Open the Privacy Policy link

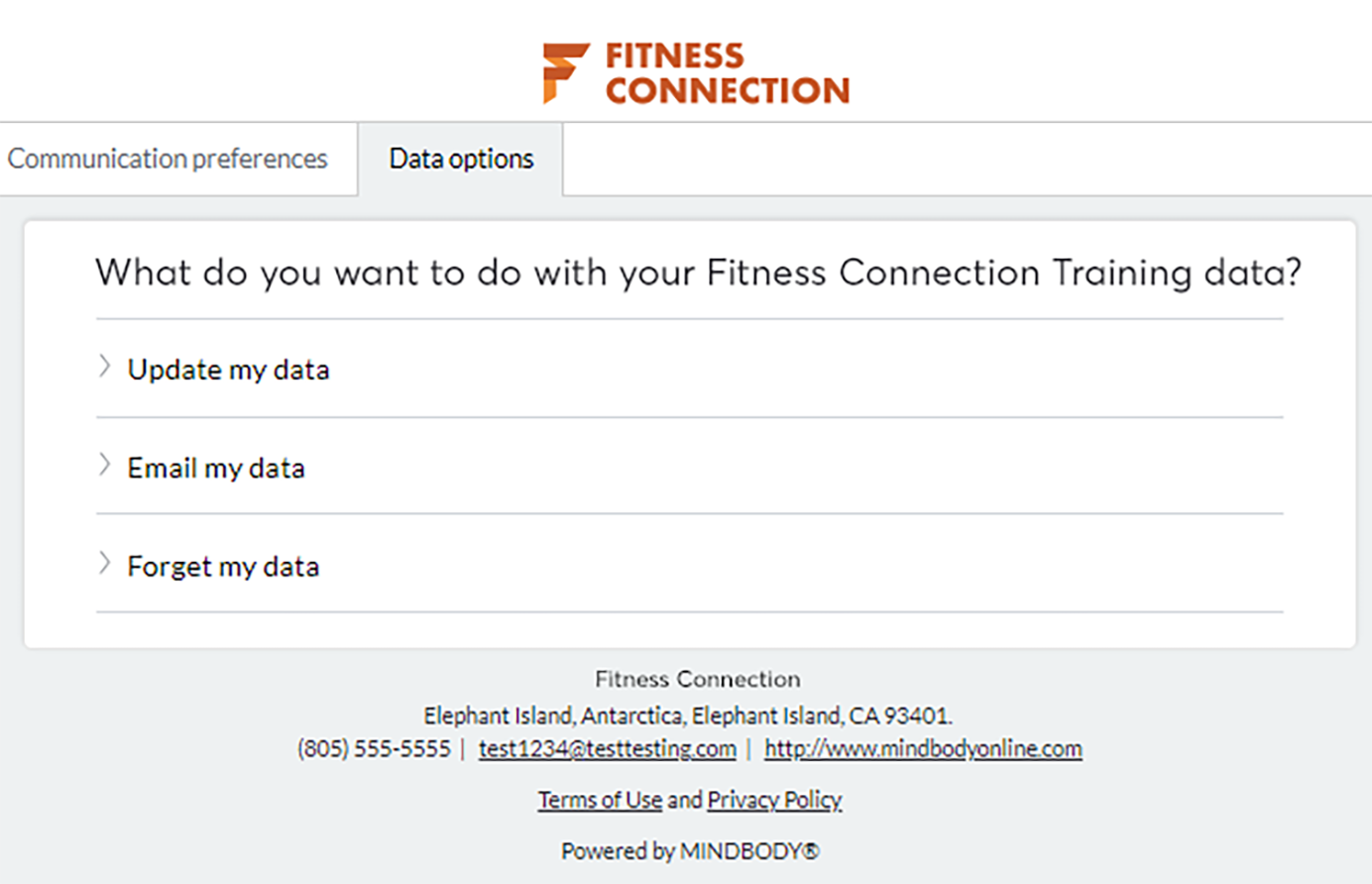774,800
